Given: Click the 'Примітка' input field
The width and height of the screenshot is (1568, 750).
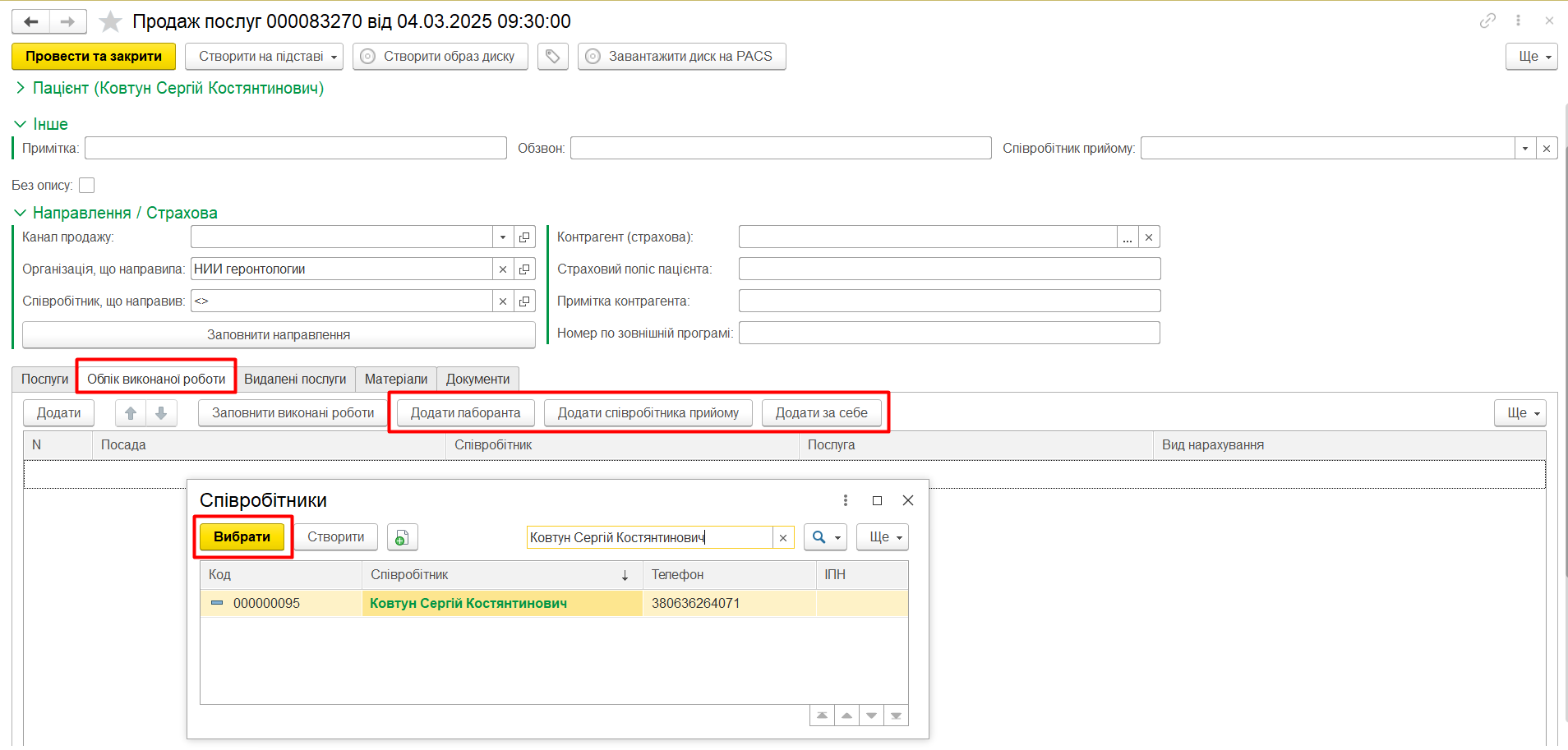Looking at the screenshot, I should point(295,149).
